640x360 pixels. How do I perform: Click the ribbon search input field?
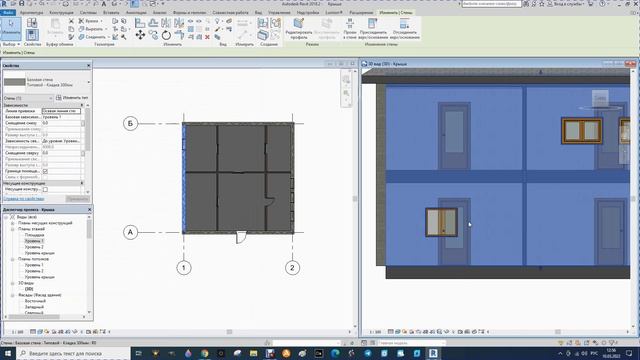click(x=491, y=4)
